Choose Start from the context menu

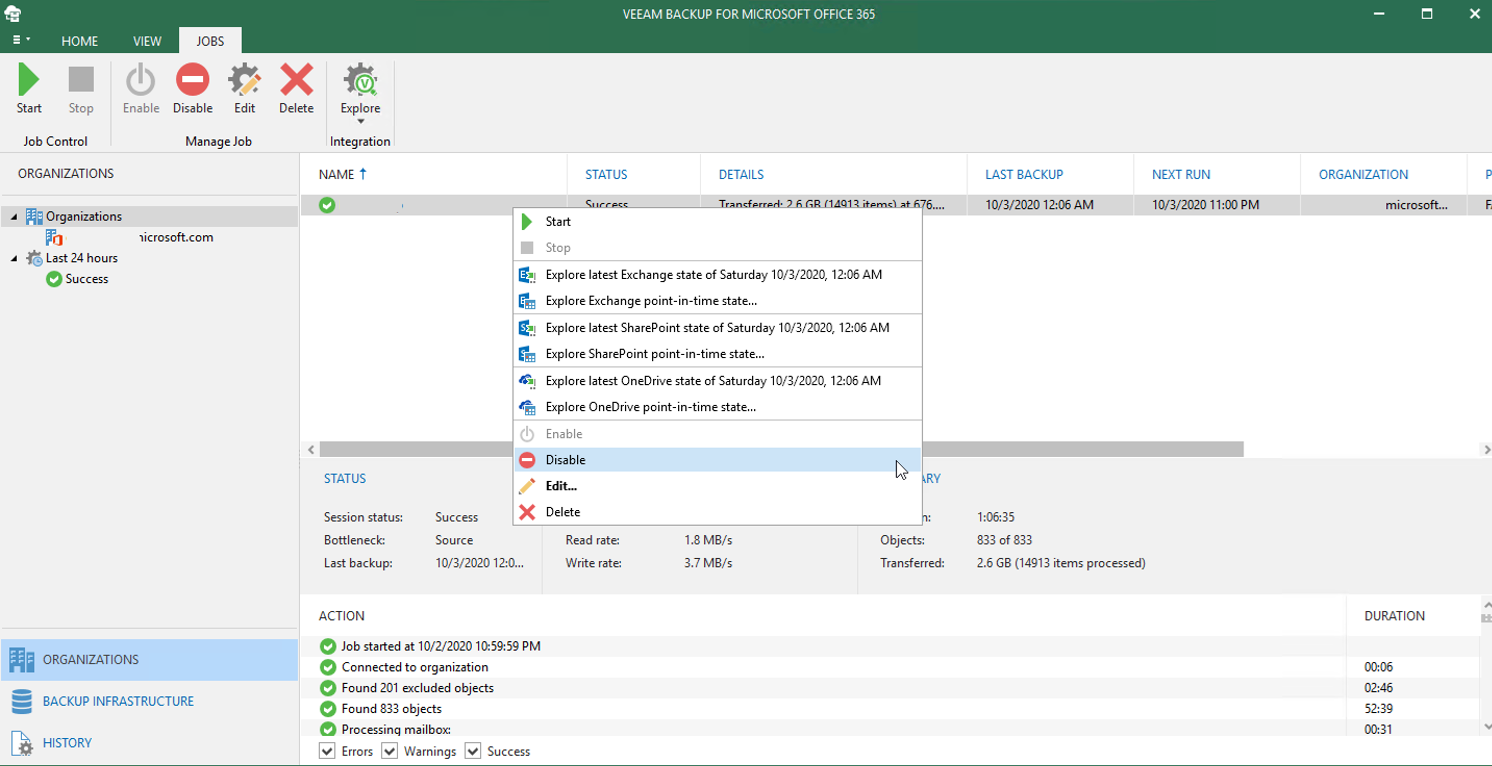(x=717, y=222)
